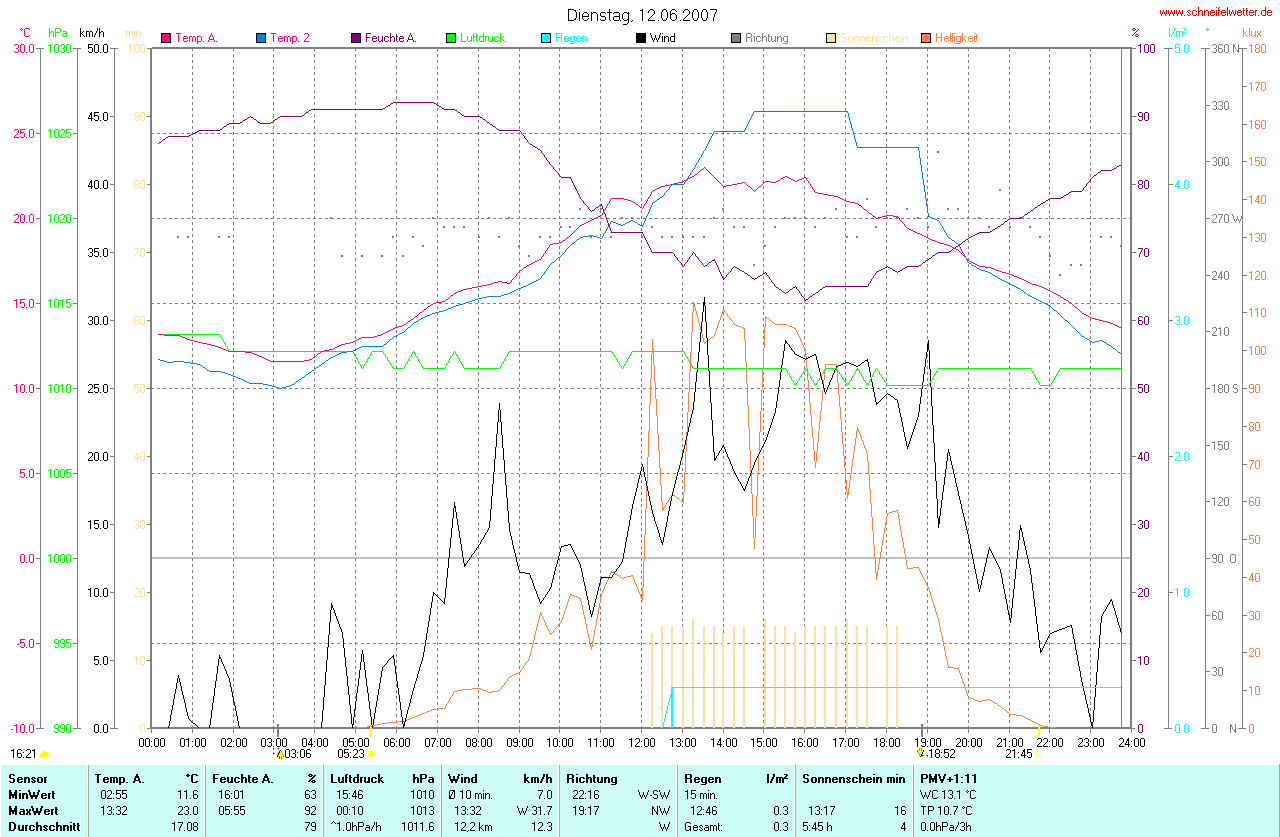Screen dimensions: 1280x837
Task: Click the 270 W direction axis label
Action: (x=1229, y=218)
